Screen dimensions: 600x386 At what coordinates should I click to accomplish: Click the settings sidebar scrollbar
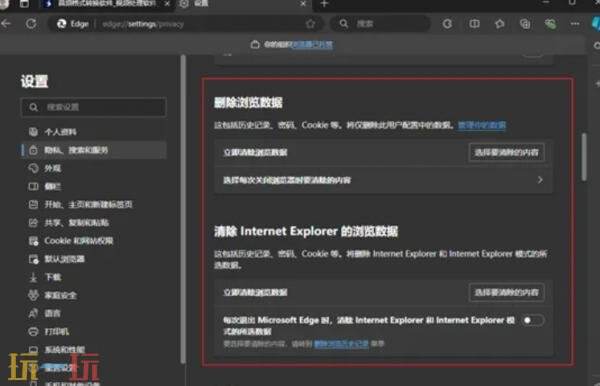click(183, 209)
